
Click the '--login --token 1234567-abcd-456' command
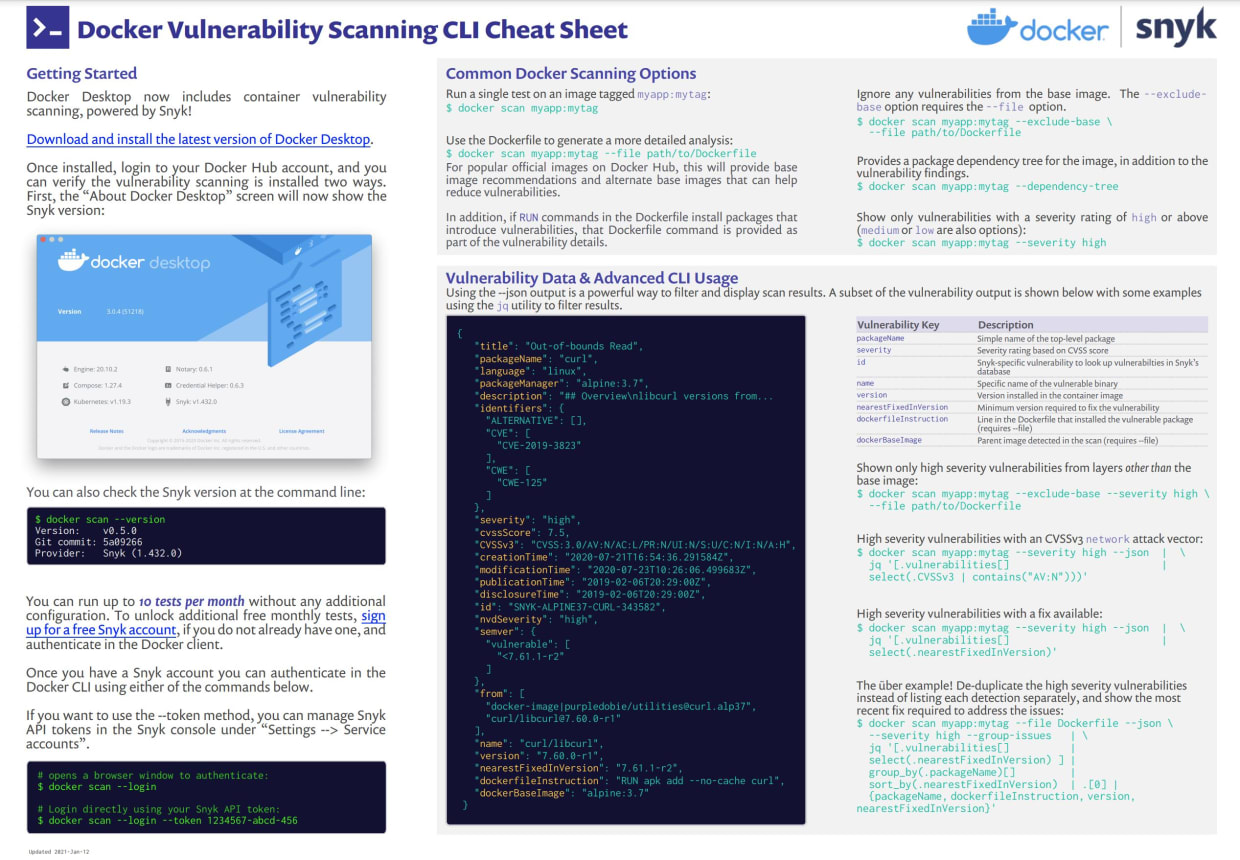coord(167,820)
